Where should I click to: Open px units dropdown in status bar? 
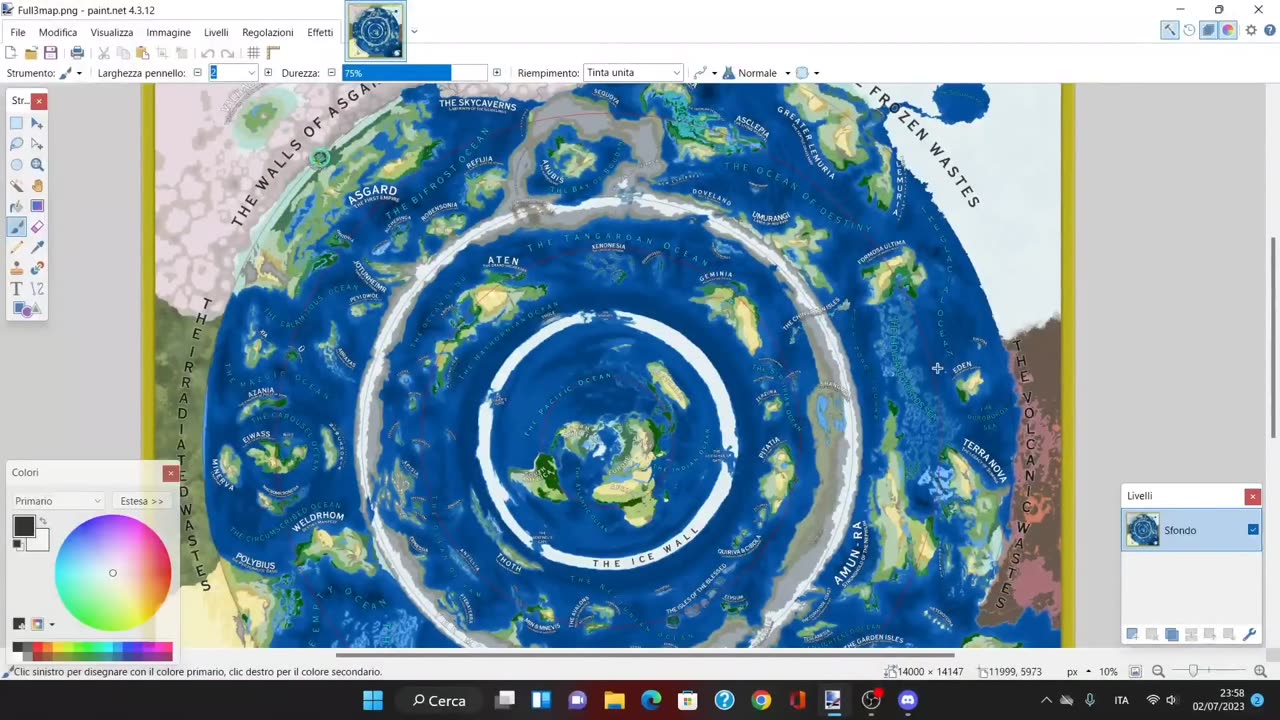1079,672
